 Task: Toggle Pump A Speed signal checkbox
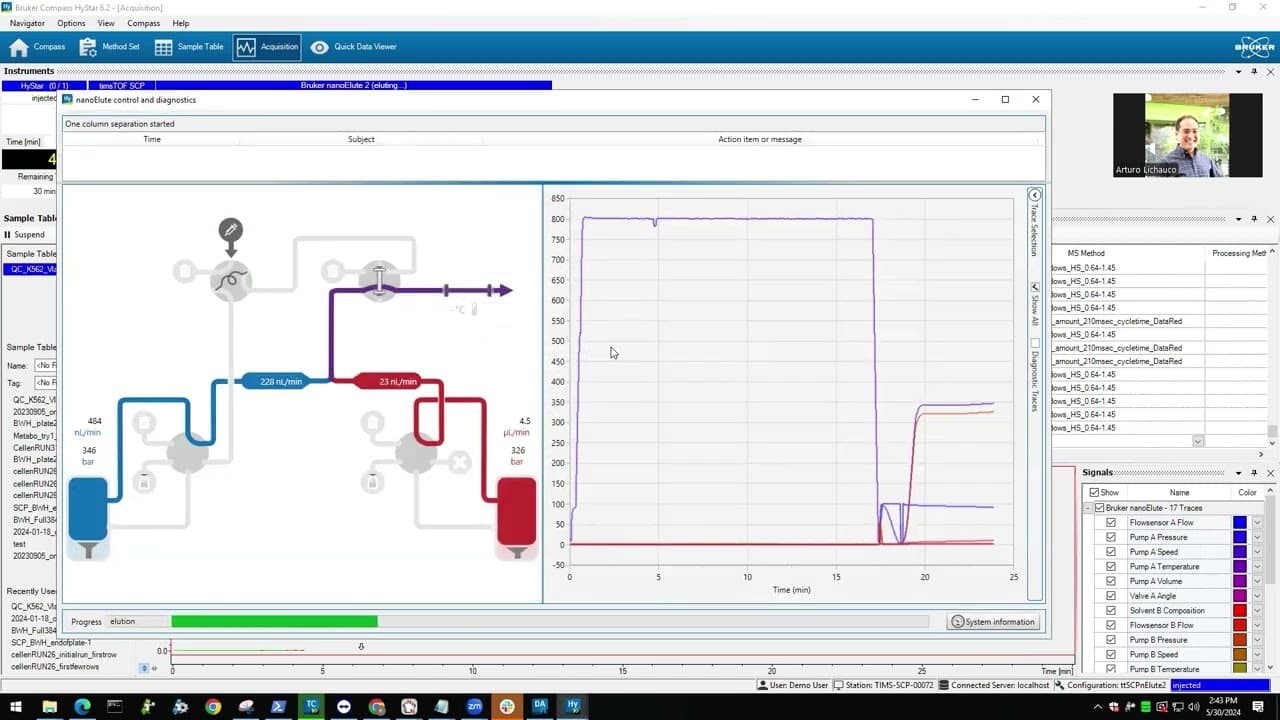coord(1111,552)
